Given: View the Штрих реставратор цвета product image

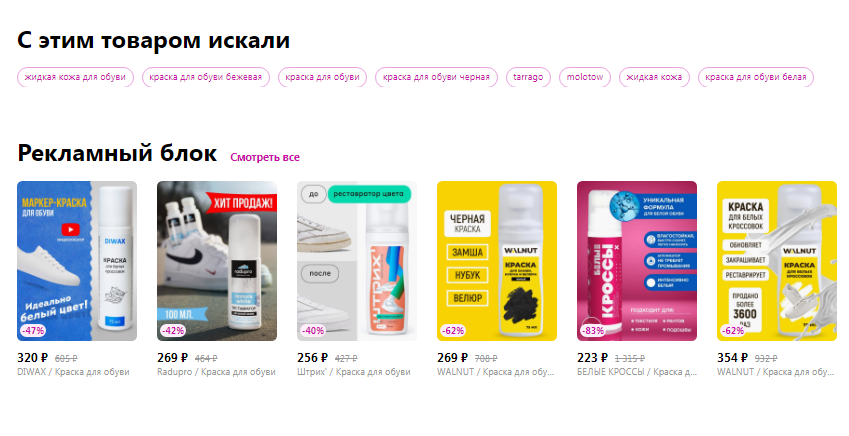Looking at the screenshot, I should 357,261.
